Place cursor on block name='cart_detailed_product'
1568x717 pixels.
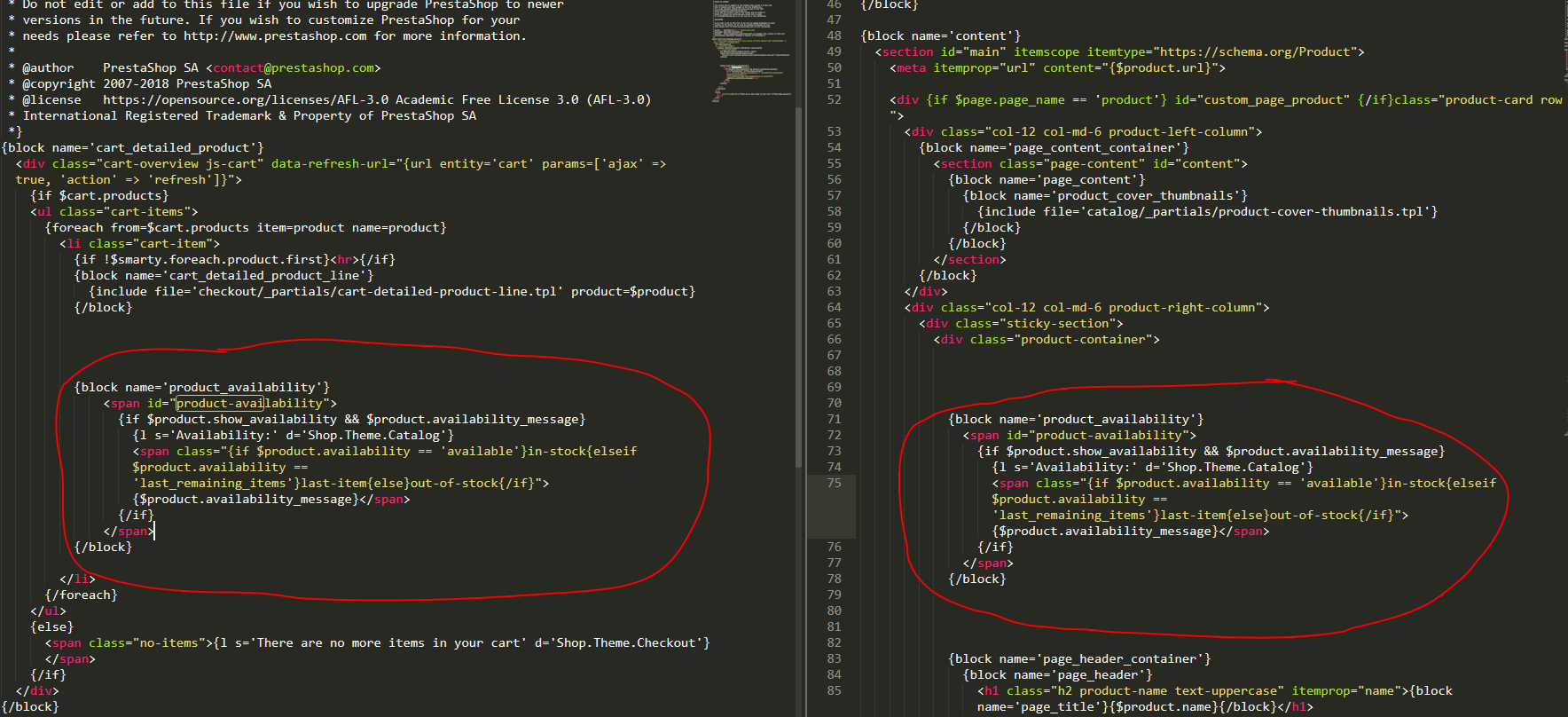coord(133,148)
